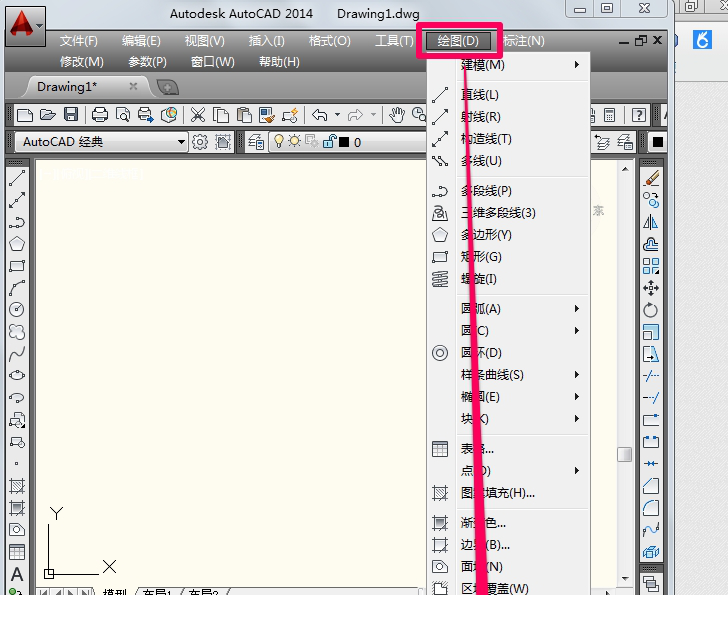
Task: Select the Revision Cloud tool in left toolbar
Action: [17, 332]
